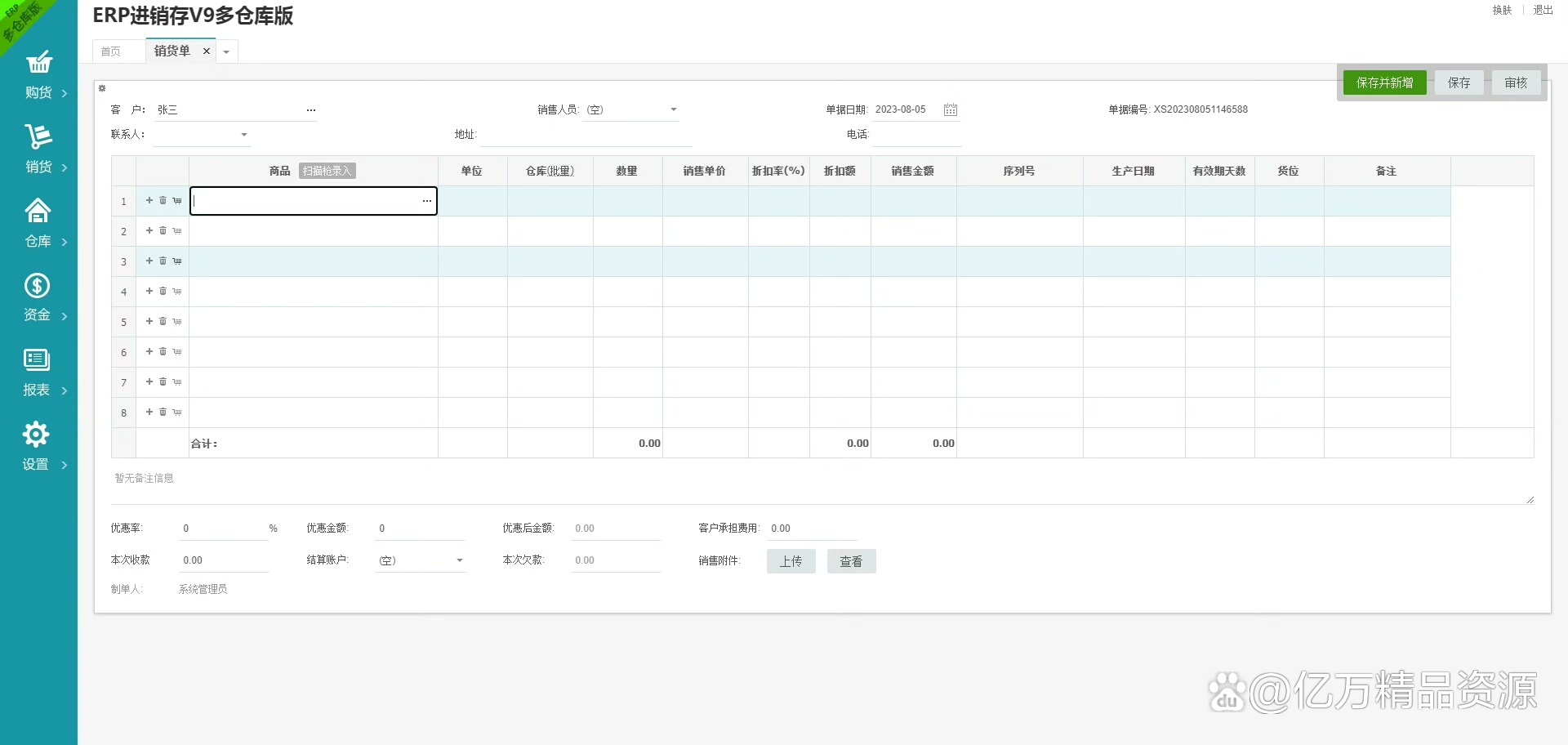This screenshot has height=745, width=1568.
Task: Open the 联系人 dropdown
Action: tap(244, 135)
